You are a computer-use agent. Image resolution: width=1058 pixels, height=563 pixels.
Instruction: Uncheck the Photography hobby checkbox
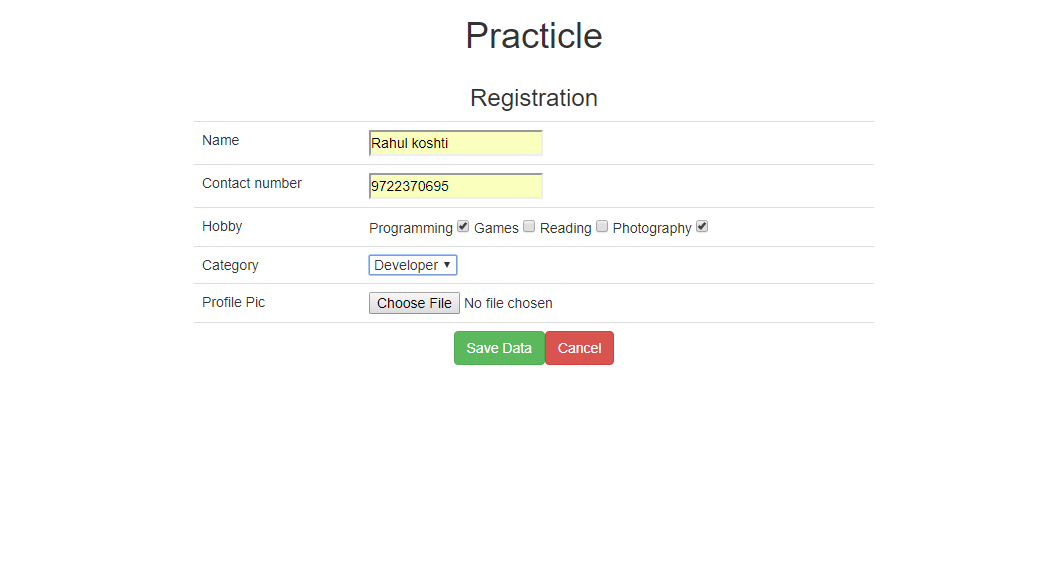(702, 227)
